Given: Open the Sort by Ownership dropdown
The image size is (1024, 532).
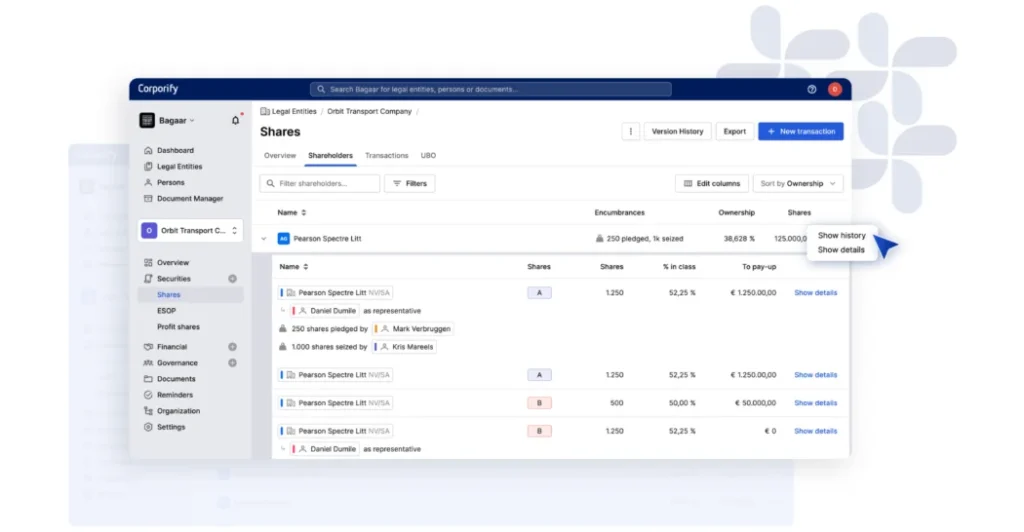Looking at the screenshot, I should coord(797,183).
